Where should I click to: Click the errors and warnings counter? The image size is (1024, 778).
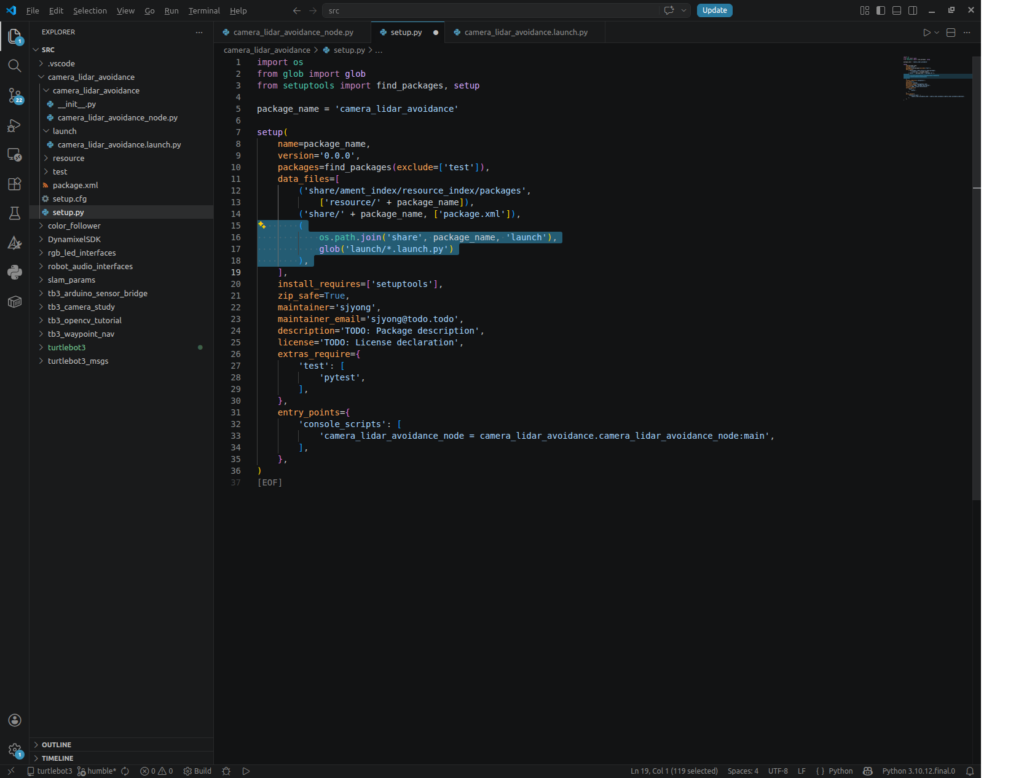point(157,771)
